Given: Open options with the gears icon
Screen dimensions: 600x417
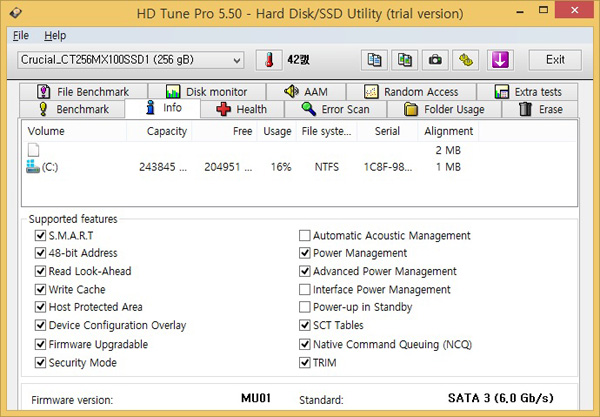Looking at the screenshot, I should (465, 60).
